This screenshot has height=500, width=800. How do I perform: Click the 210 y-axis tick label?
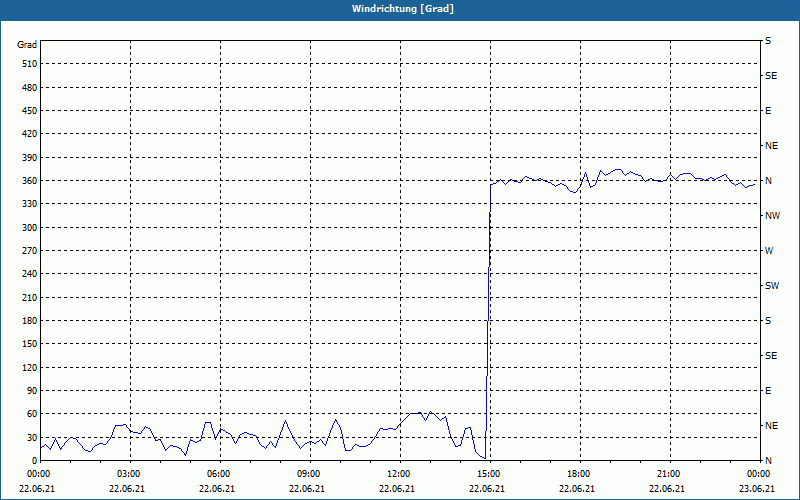tap(29, 297)
